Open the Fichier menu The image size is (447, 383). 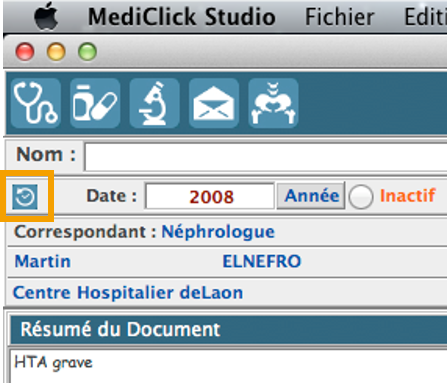tap(340, 17)
